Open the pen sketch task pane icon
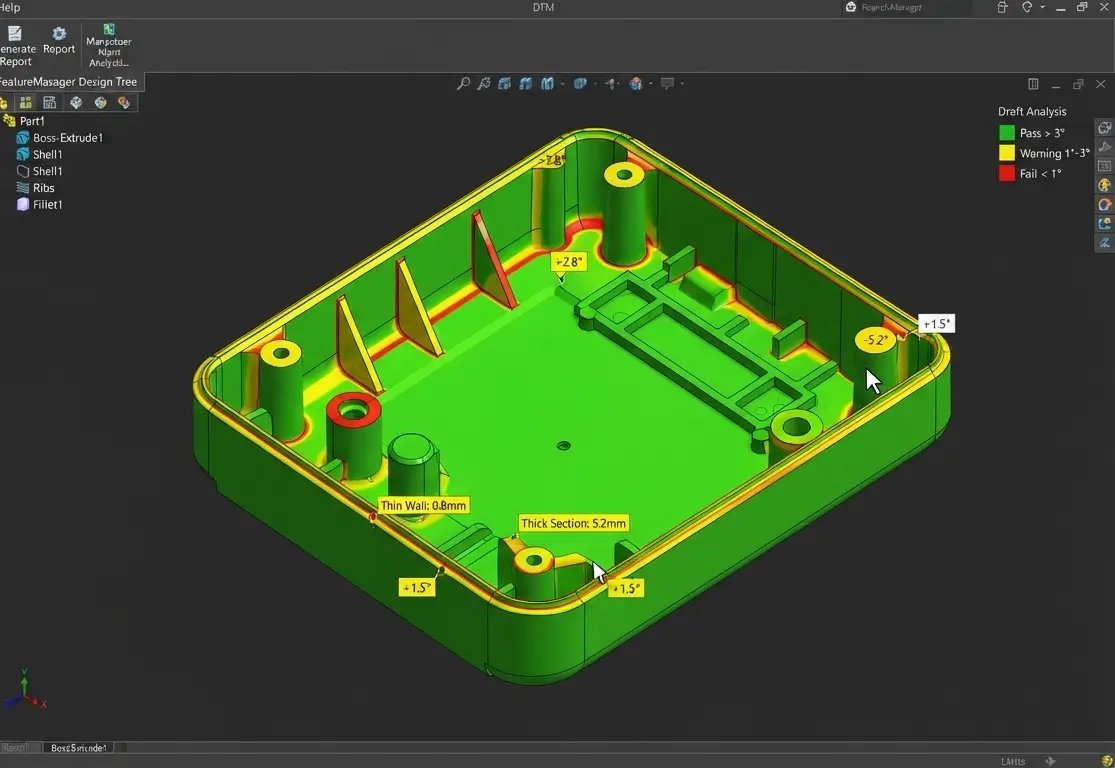 pyautogui.click(x=1104, y=243)
